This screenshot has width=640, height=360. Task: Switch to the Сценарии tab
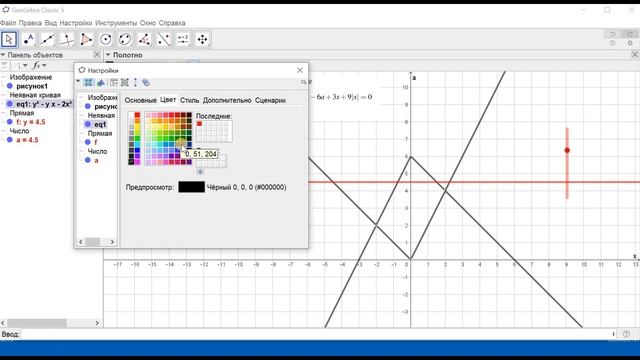click(x=270, y=100)
